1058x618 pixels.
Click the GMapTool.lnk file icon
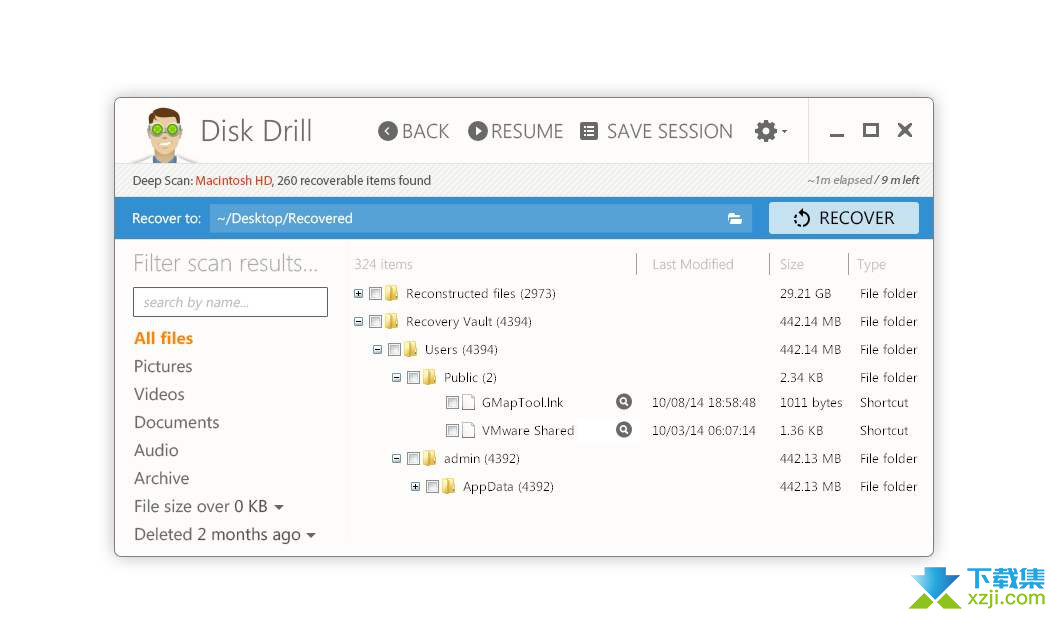click(468, 403)
